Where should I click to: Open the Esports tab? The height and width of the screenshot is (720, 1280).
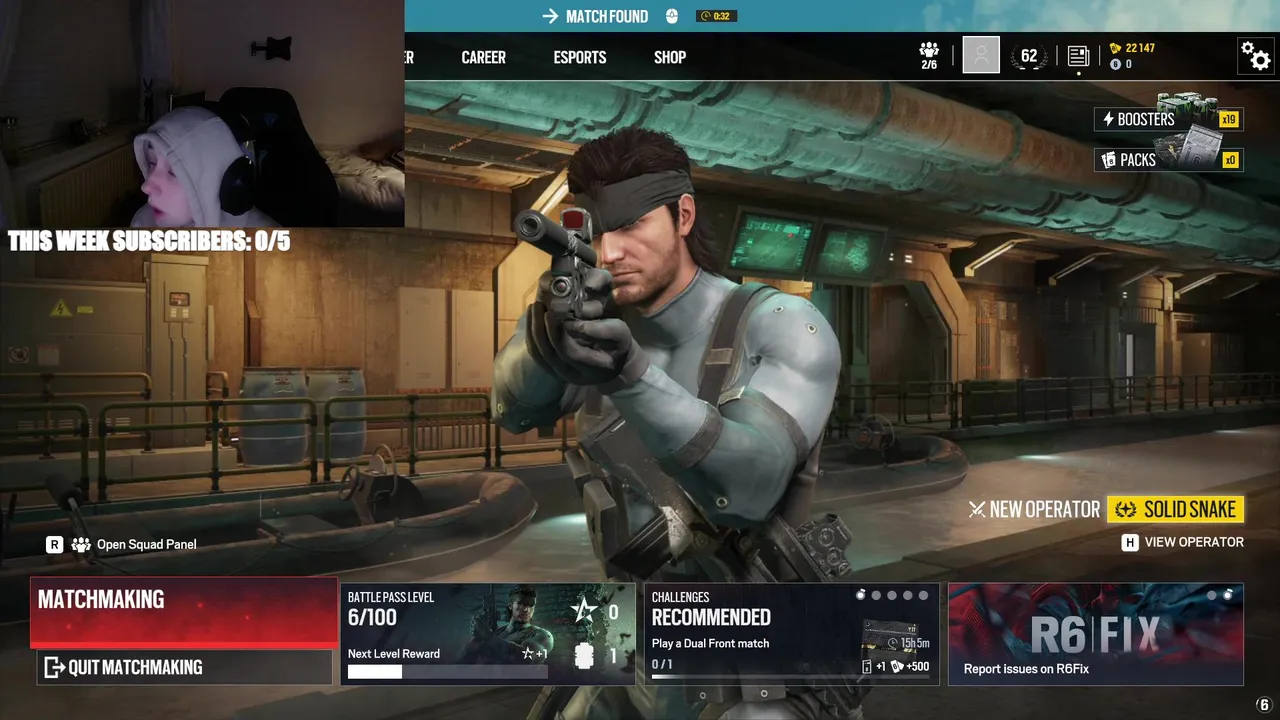(580, 57)
